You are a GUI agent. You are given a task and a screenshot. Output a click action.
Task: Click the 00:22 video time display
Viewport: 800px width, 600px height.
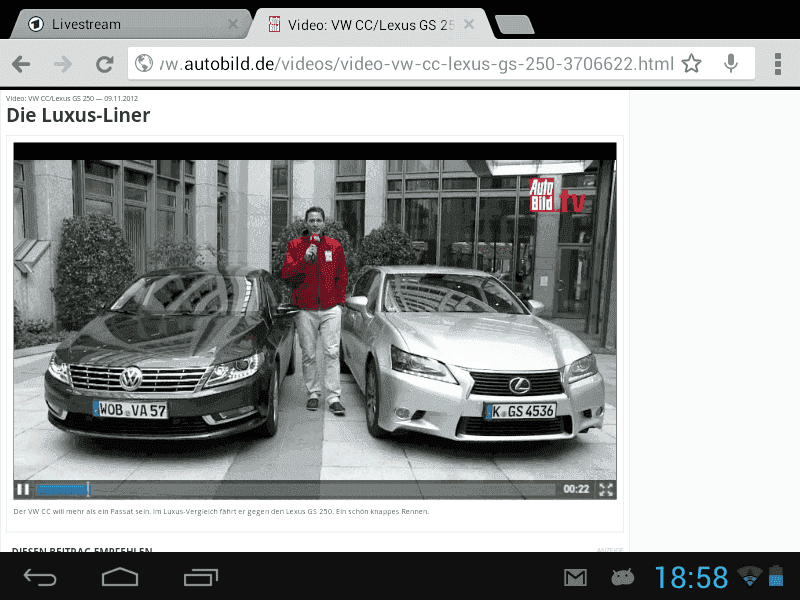coord(576,489)
